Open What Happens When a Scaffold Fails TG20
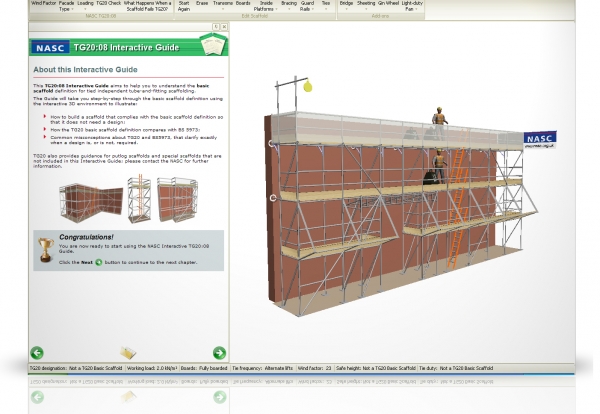 [147, 6]
